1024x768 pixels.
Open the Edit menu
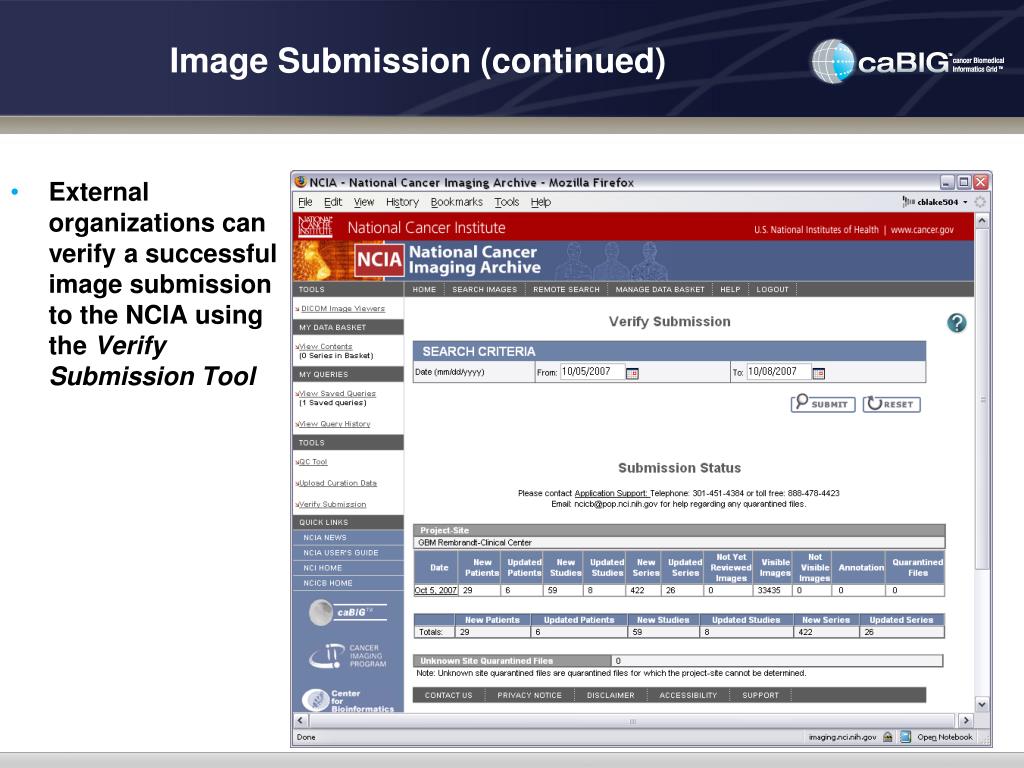(332, 202)
